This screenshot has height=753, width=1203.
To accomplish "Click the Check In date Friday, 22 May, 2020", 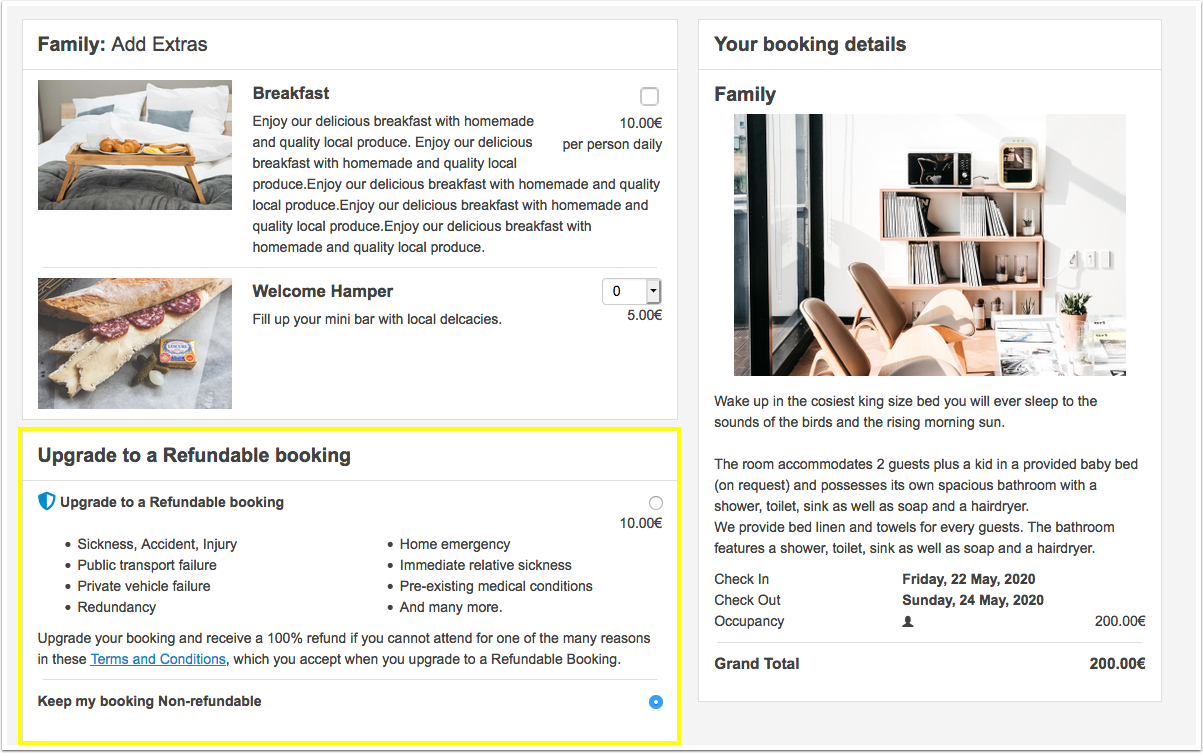I will tap(969, 579).
